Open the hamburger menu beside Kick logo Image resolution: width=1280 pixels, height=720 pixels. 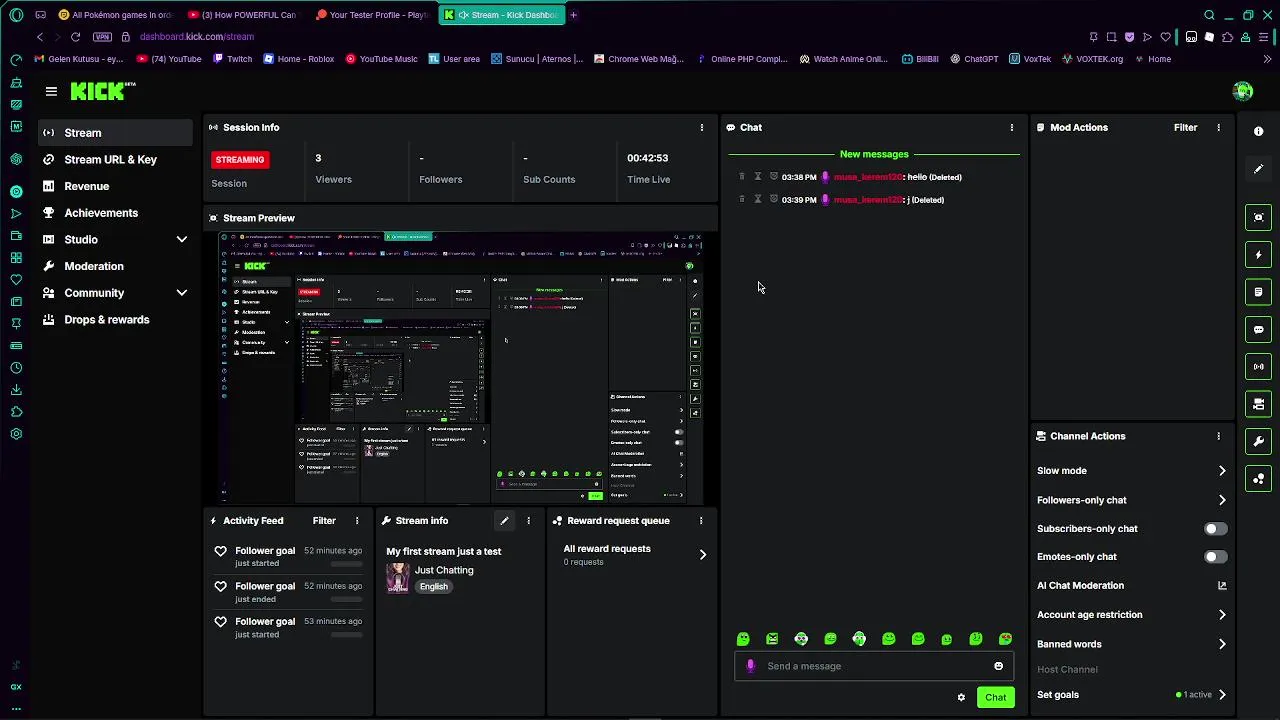[x=51, y=91]
